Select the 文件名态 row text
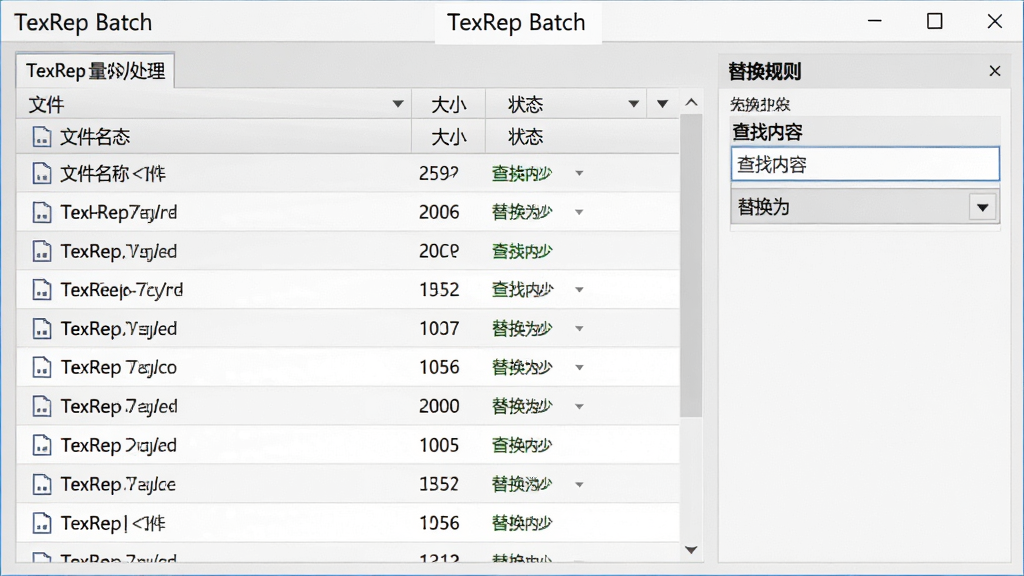 (x=95, y=137)
